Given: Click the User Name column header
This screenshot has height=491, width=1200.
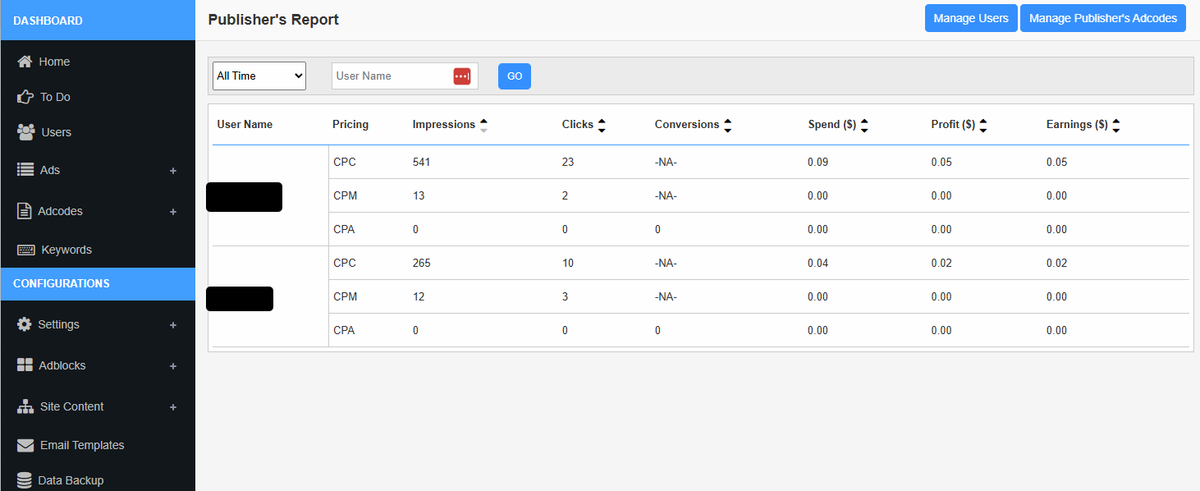Looking at the screenshot, I should (x=245, y=125).
